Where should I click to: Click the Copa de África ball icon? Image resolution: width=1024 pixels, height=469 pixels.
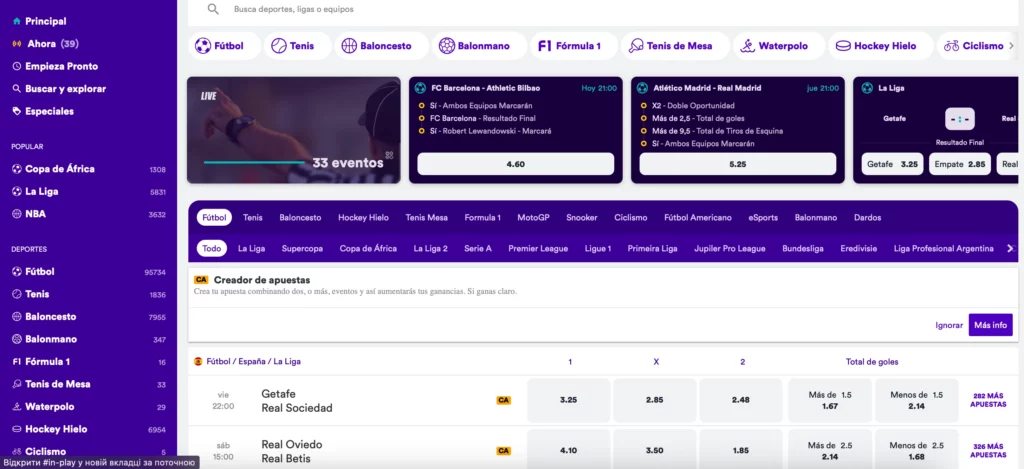tap(17, 169)
